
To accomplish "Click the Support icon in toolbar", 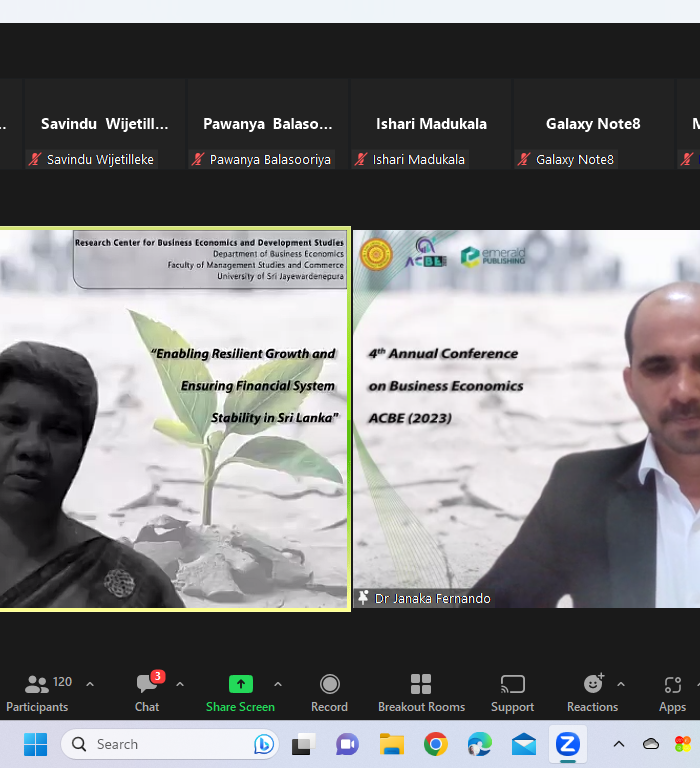I will tap(512, 692).
